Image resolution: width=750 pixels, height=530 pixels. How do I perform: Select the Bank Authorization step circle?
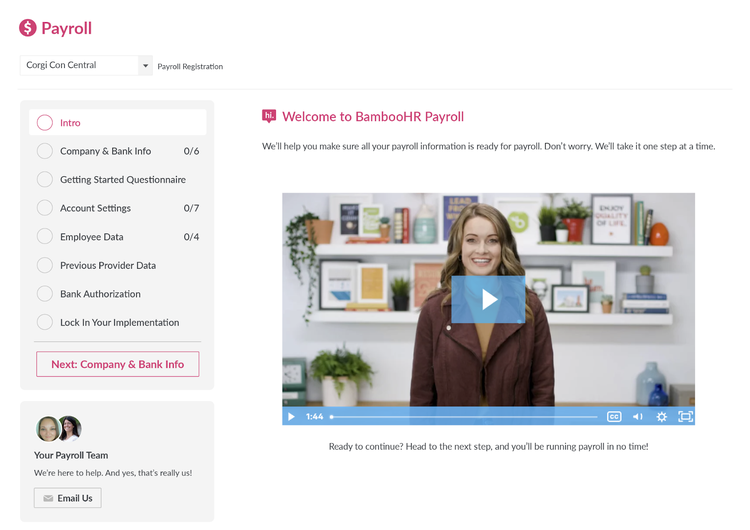click(x=44, y=294)
